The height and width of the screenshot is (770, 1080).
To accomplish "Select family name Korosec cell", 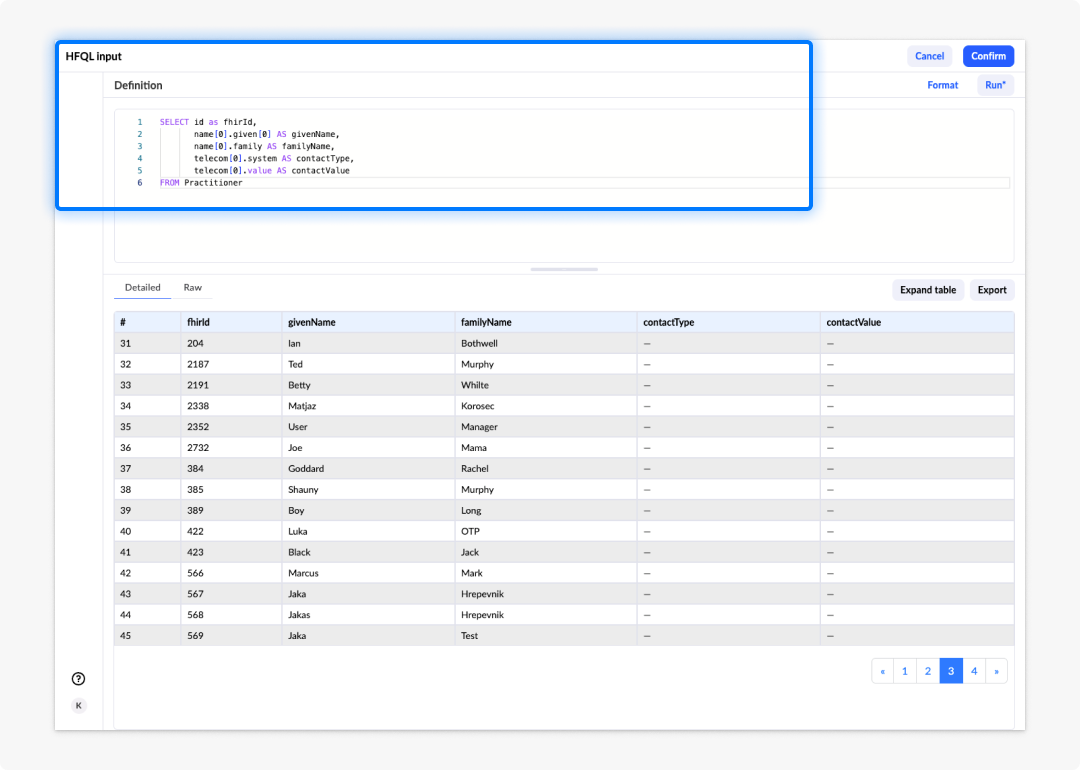I will tap(546, 406).
